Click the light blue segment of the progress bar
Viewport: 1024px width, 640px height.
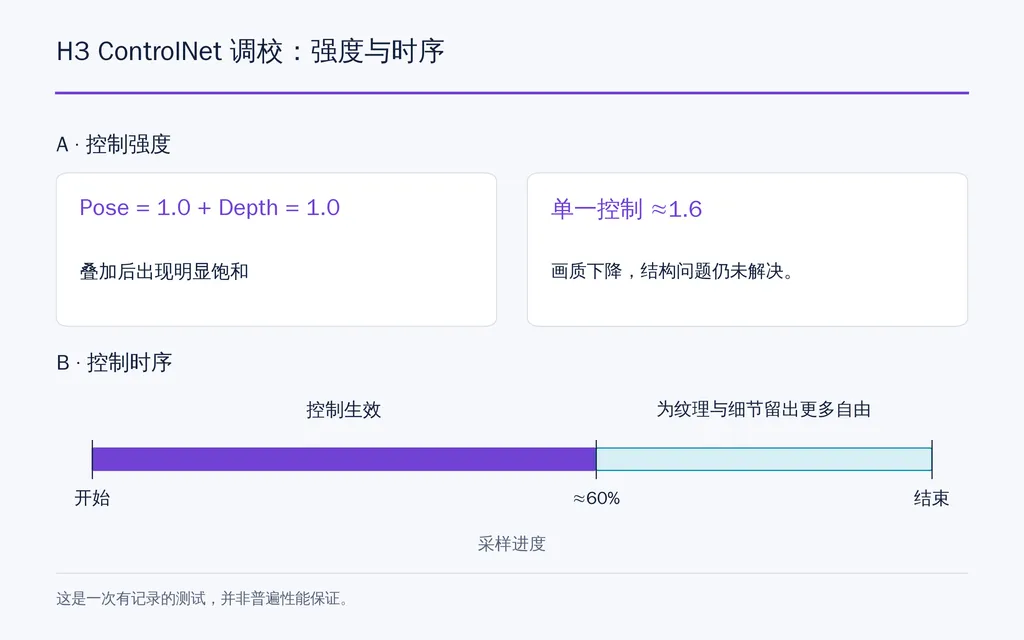pos(764,459)
